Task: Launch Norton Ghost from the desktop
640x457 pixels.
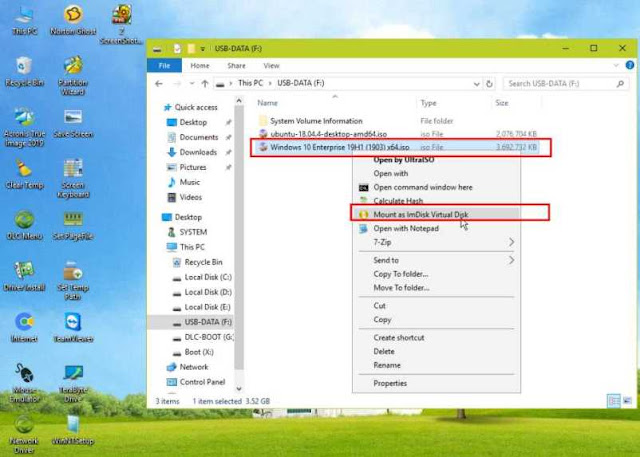Action: pos(73,20)
